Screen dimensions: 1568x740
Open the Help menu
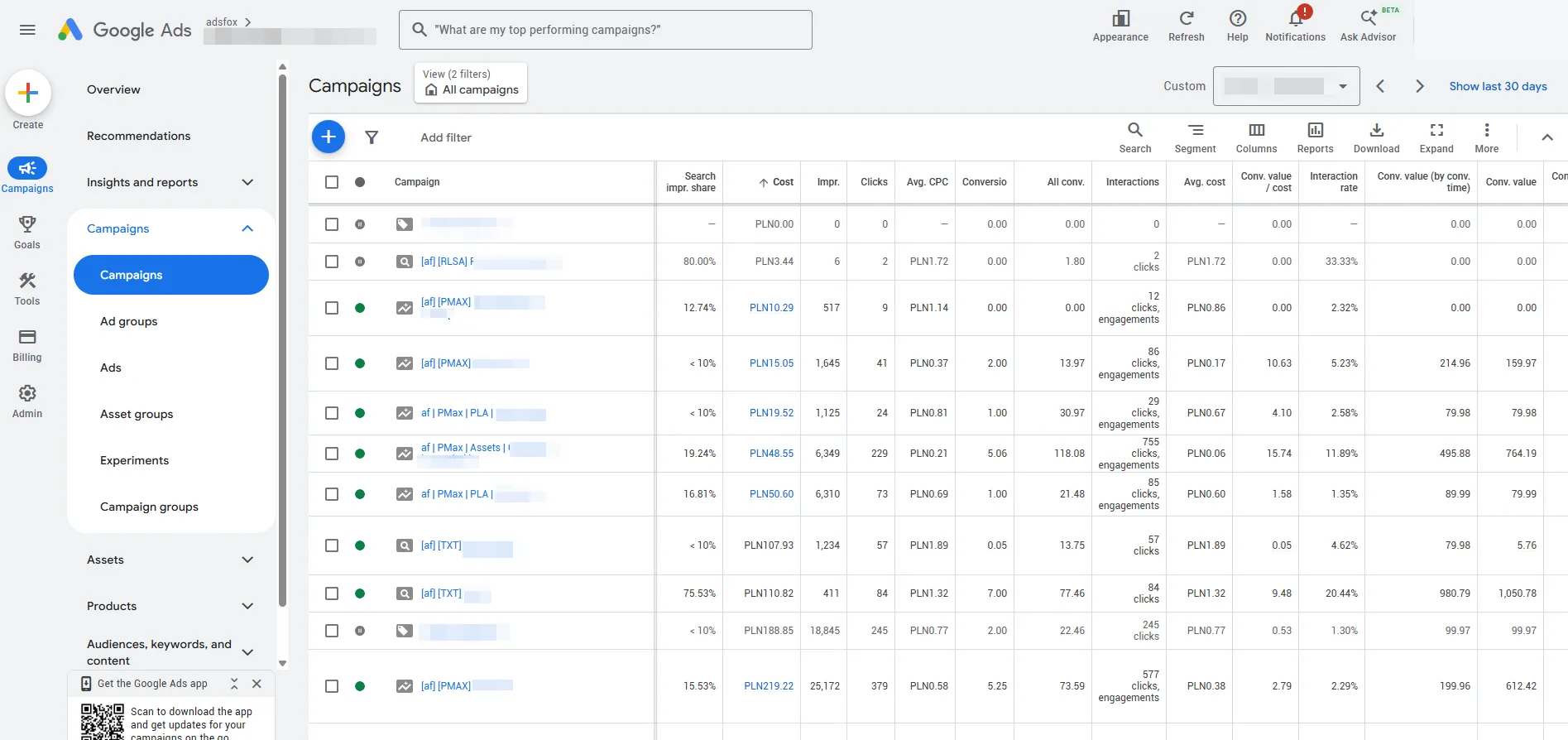1237,26
